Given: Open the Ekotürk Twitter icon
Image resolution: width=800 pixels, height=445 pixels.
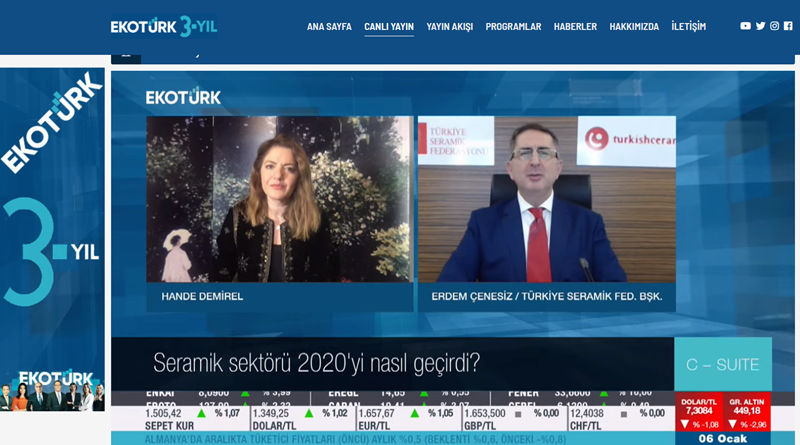Looking at the screenshot, I should point(760,26).
